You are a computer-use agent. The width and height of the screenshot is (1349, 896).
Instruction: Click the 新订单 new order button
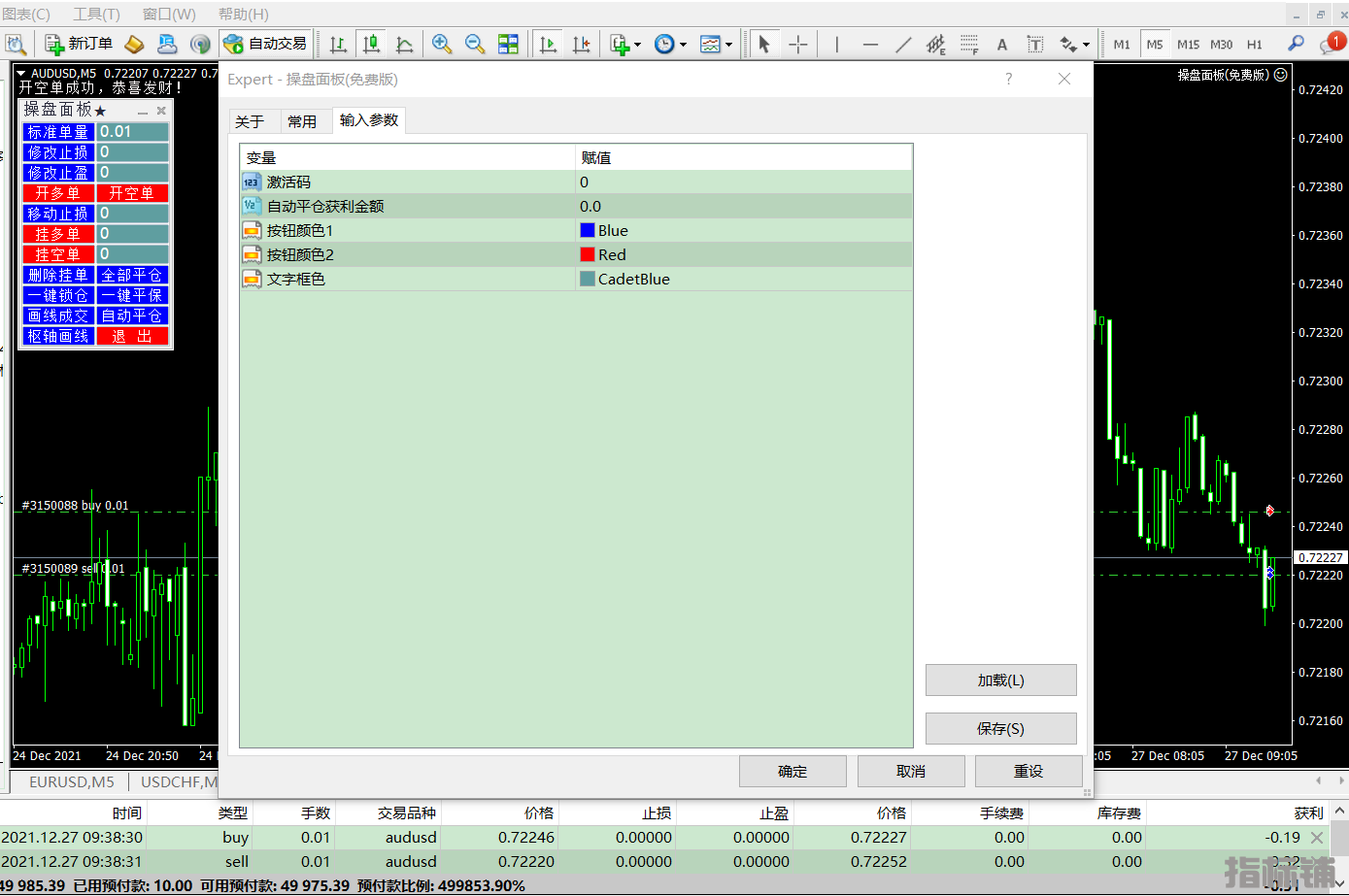click(x=79, y=44)
